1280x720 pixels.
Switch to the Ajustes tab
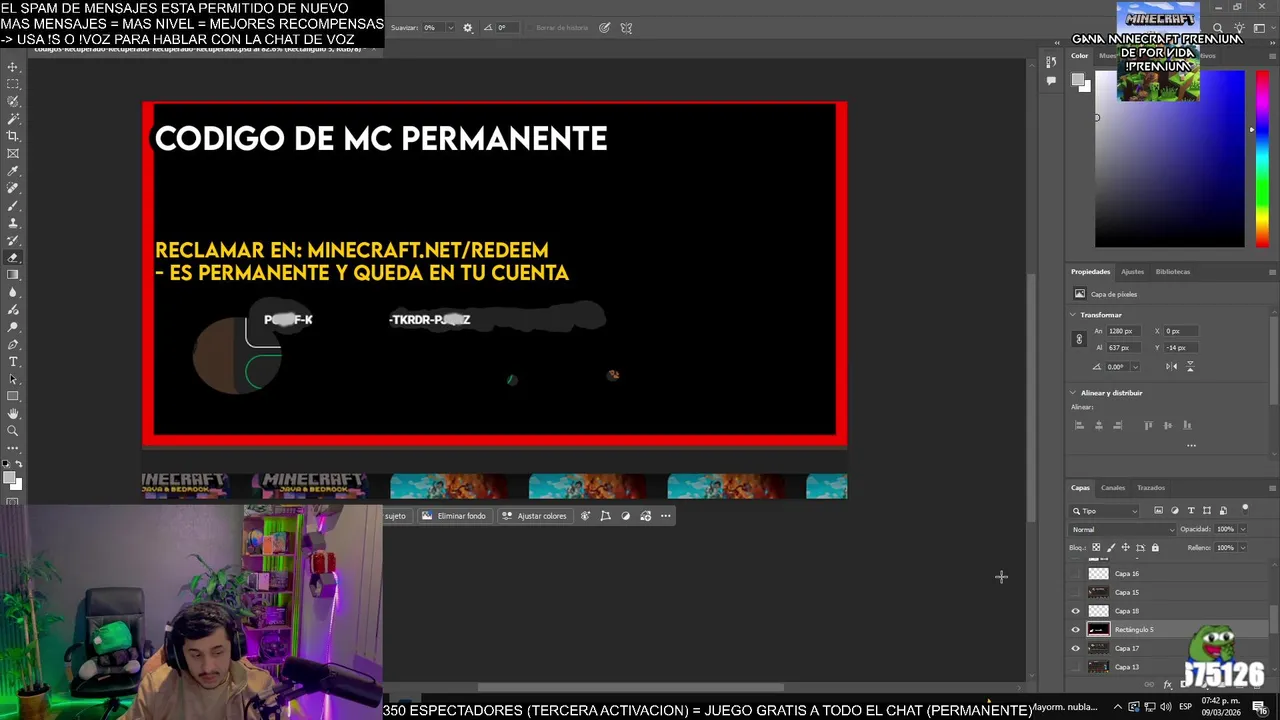click(1132, 272)
